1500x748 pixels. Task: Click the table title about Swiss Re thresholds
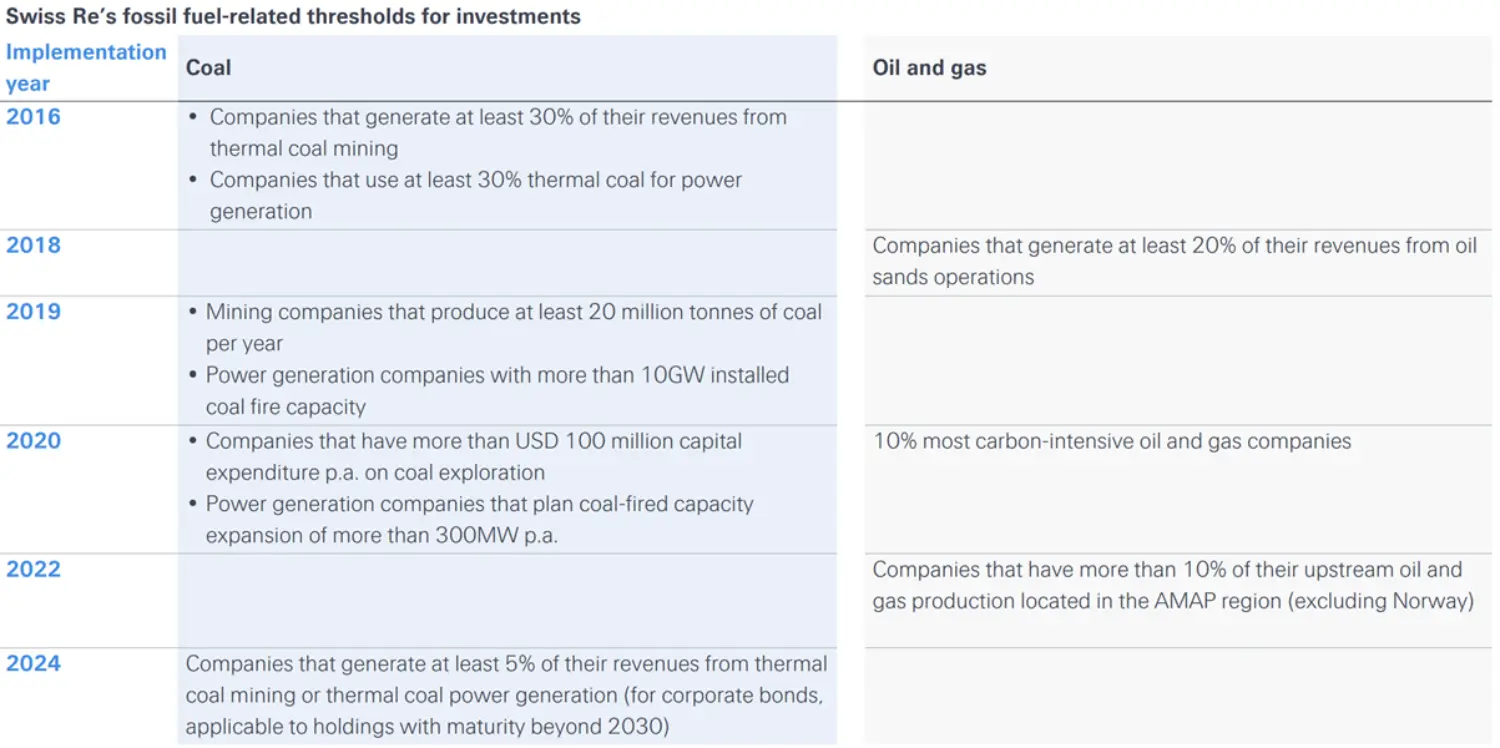pyautogui.click(x=293, y=16)
